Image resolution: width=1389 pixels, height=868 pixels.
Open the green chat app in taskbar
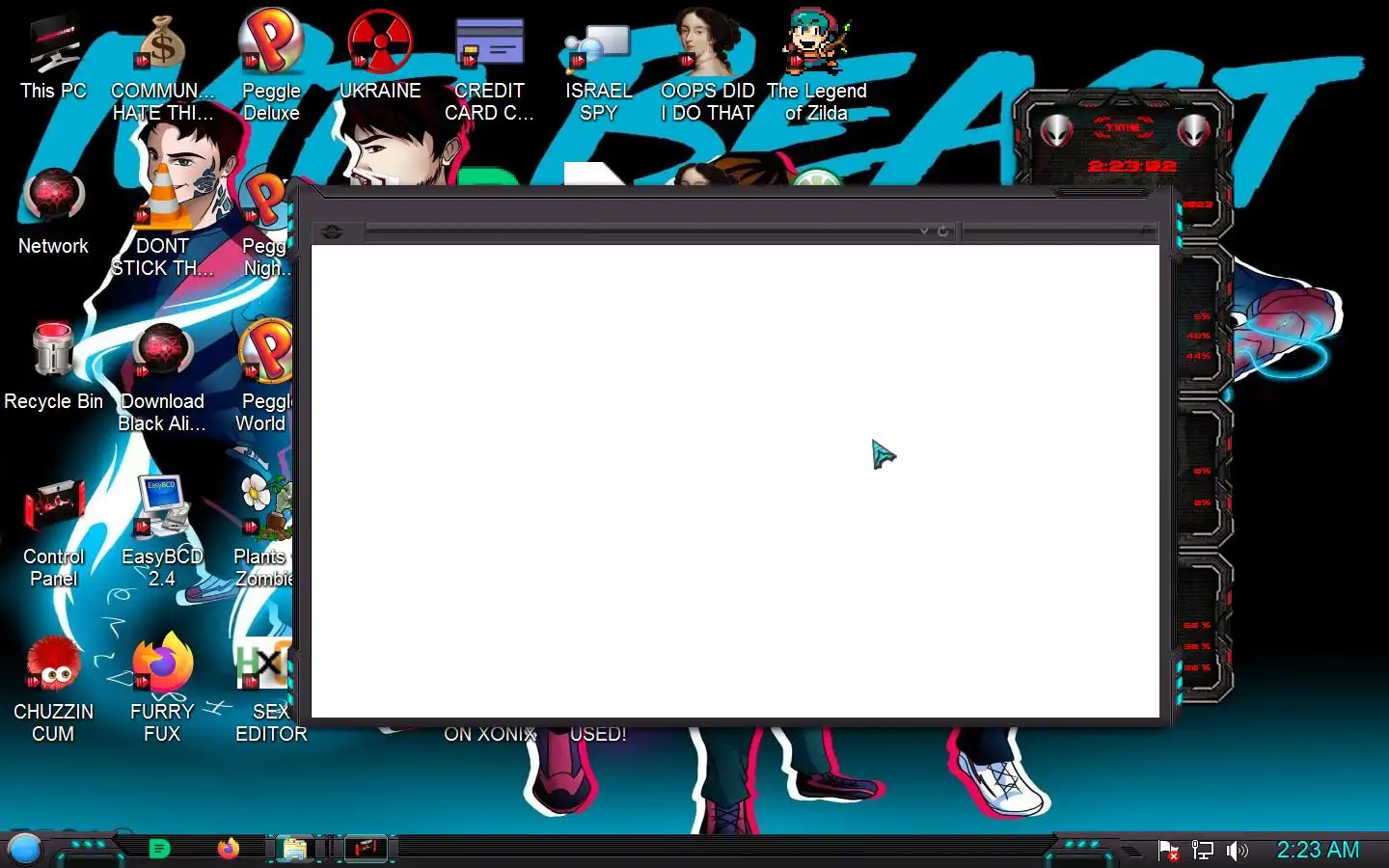click(x=160, y=849)
